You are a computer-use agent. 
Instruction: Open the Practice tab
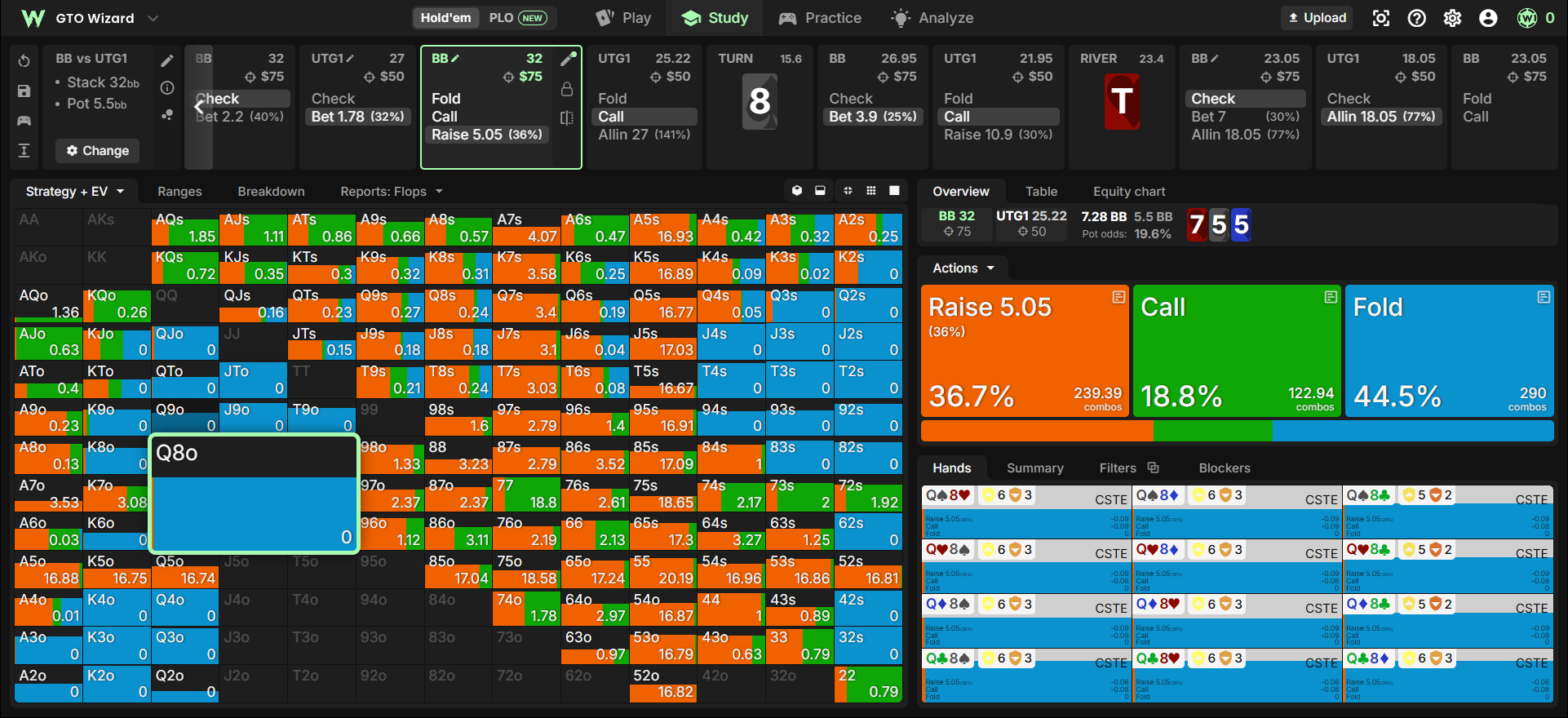pyautogui.click(x=820, y=18)
